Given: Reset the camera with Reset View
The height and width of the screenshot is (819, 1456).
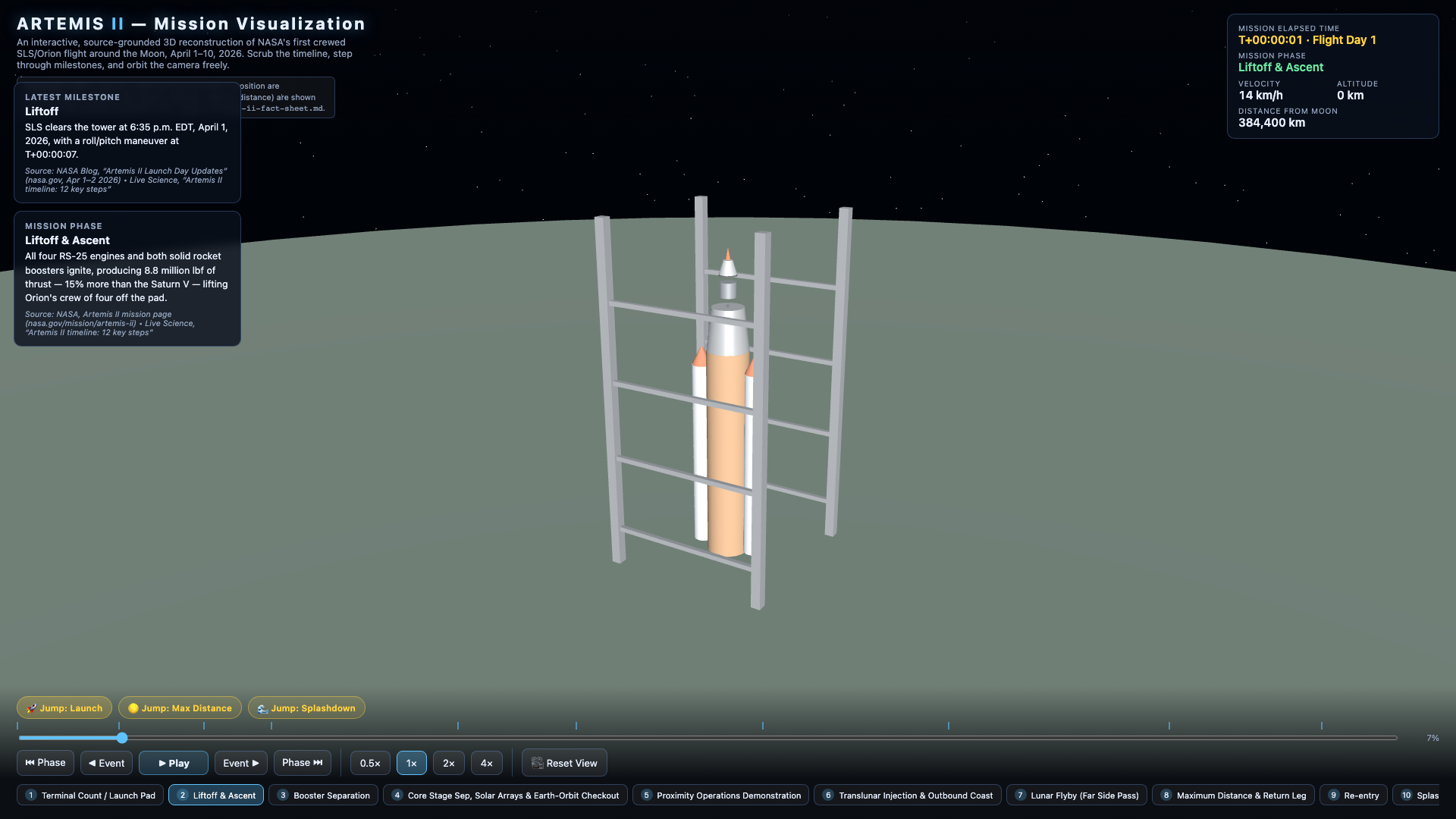Looking at the screenshot, I should pyautogui.click(x=564, y=763).
